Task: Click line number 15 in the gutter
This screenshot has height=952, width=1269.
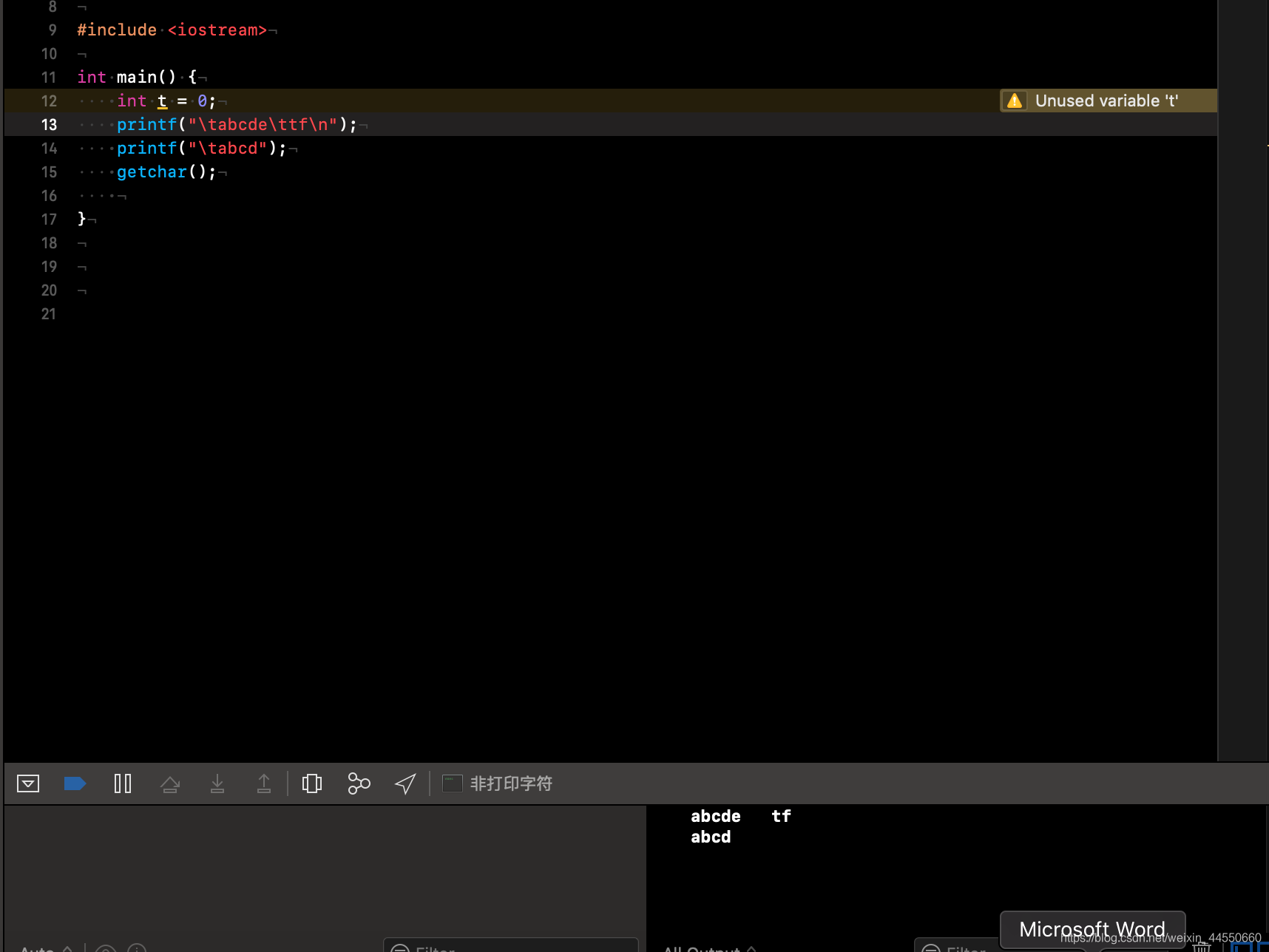Action: (x=49, y=172)
